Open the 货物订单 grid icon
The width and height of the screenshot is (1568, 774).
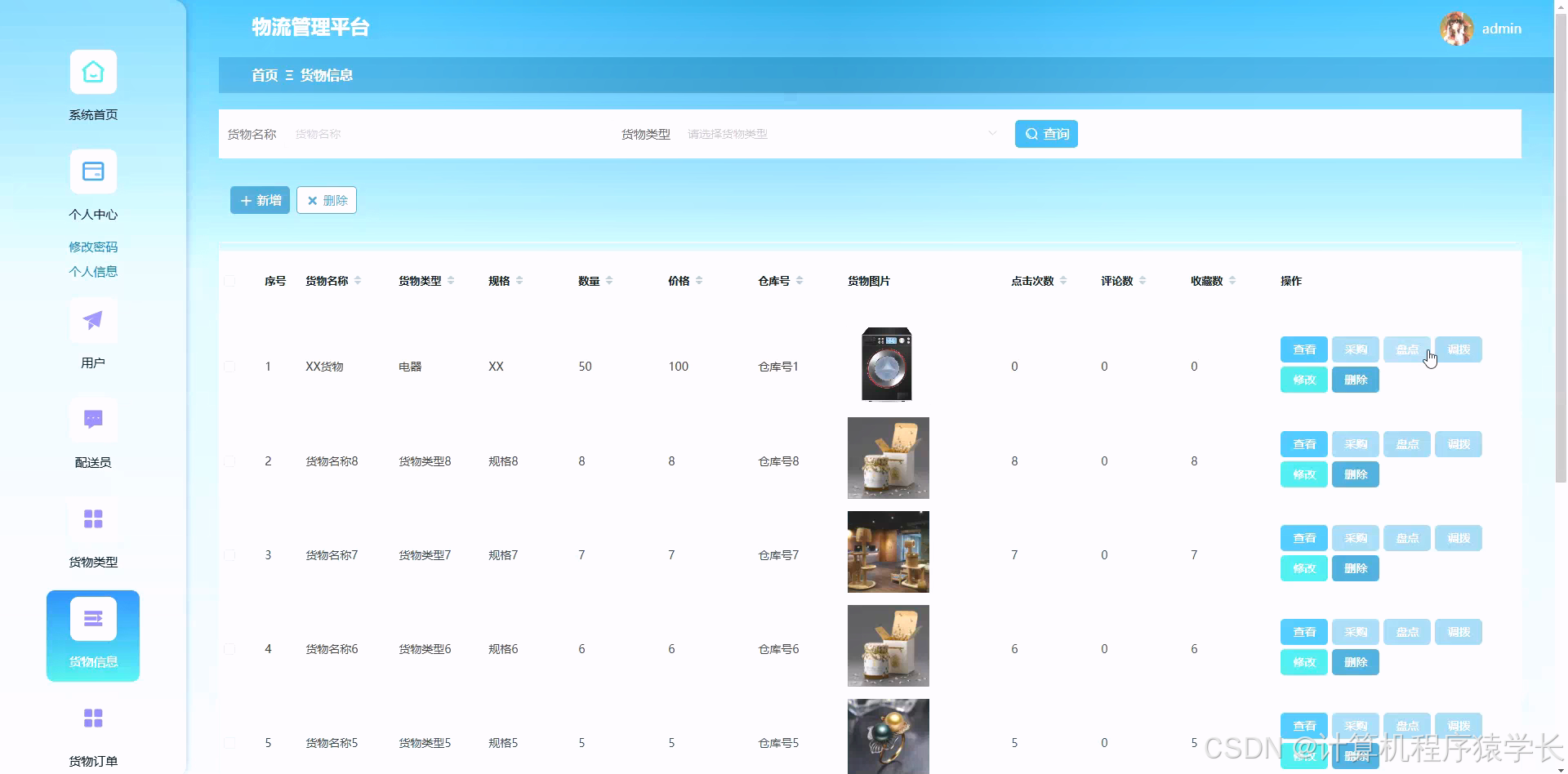tap(93, 718)
